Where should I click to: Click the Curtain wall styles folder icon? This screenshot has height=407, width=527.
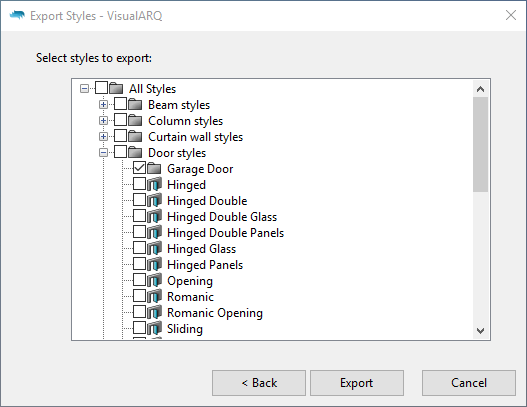(135, 136)
